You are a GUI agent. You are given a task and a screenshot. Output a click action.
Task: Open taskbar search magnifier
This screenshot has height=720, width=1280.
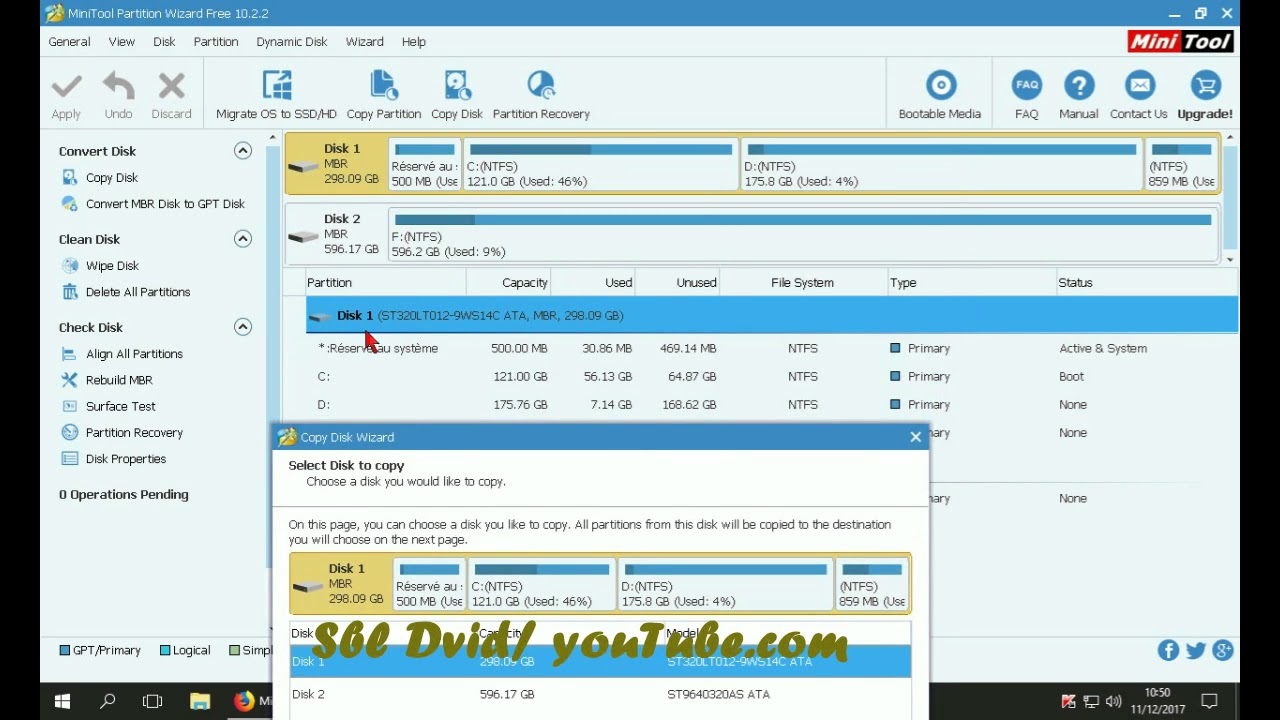tap(107, 702)
